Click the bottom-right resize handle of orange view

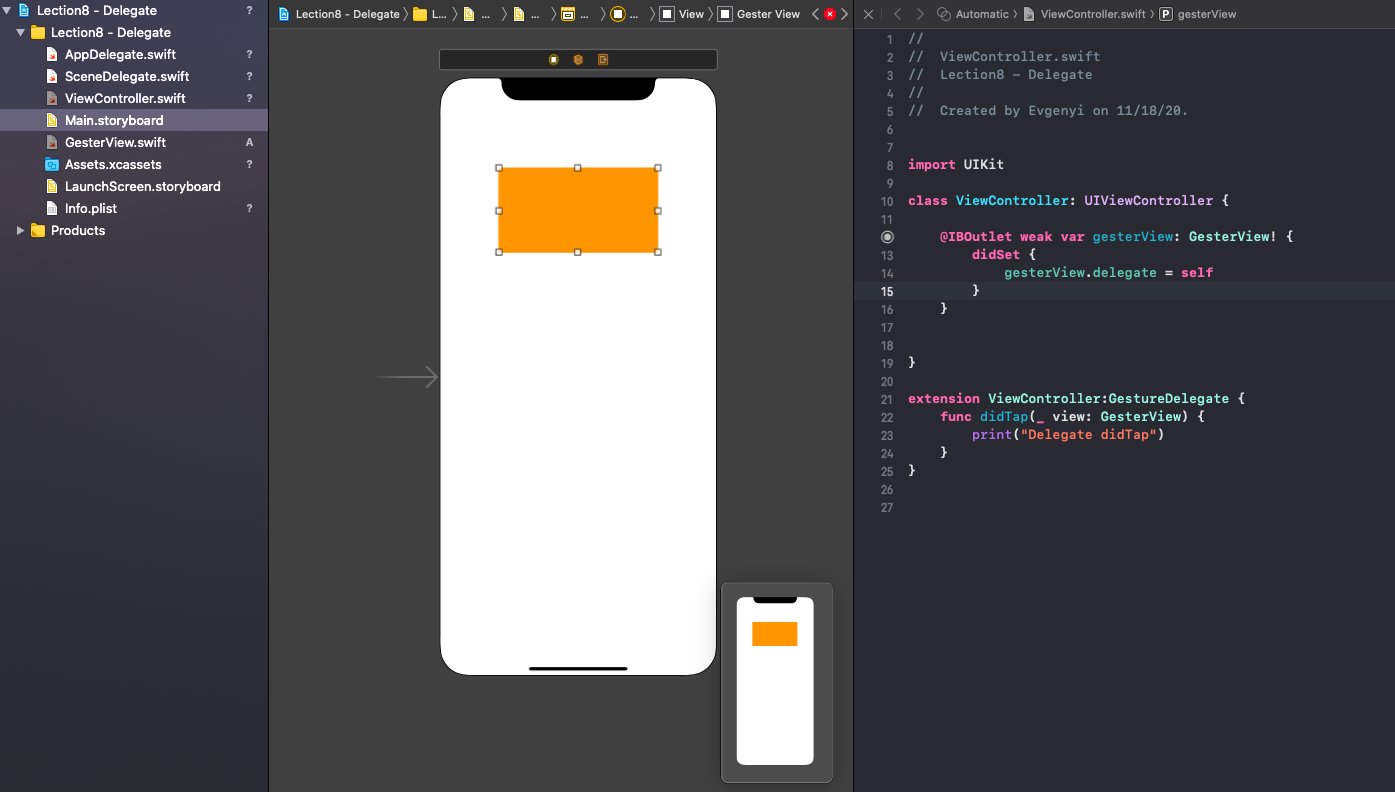(658, 252)
